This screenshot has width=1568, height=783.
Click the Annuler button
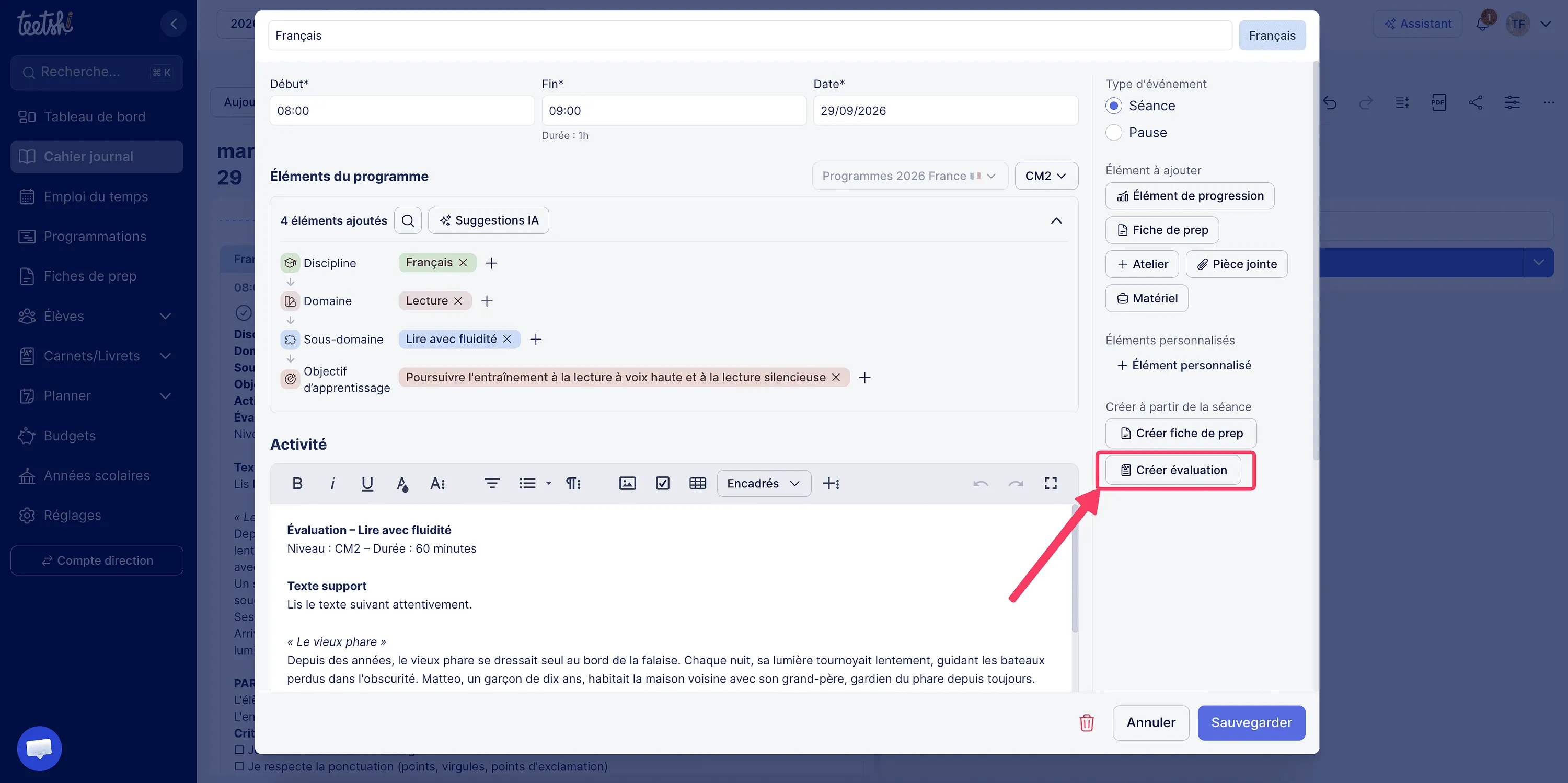[1150, 723]
